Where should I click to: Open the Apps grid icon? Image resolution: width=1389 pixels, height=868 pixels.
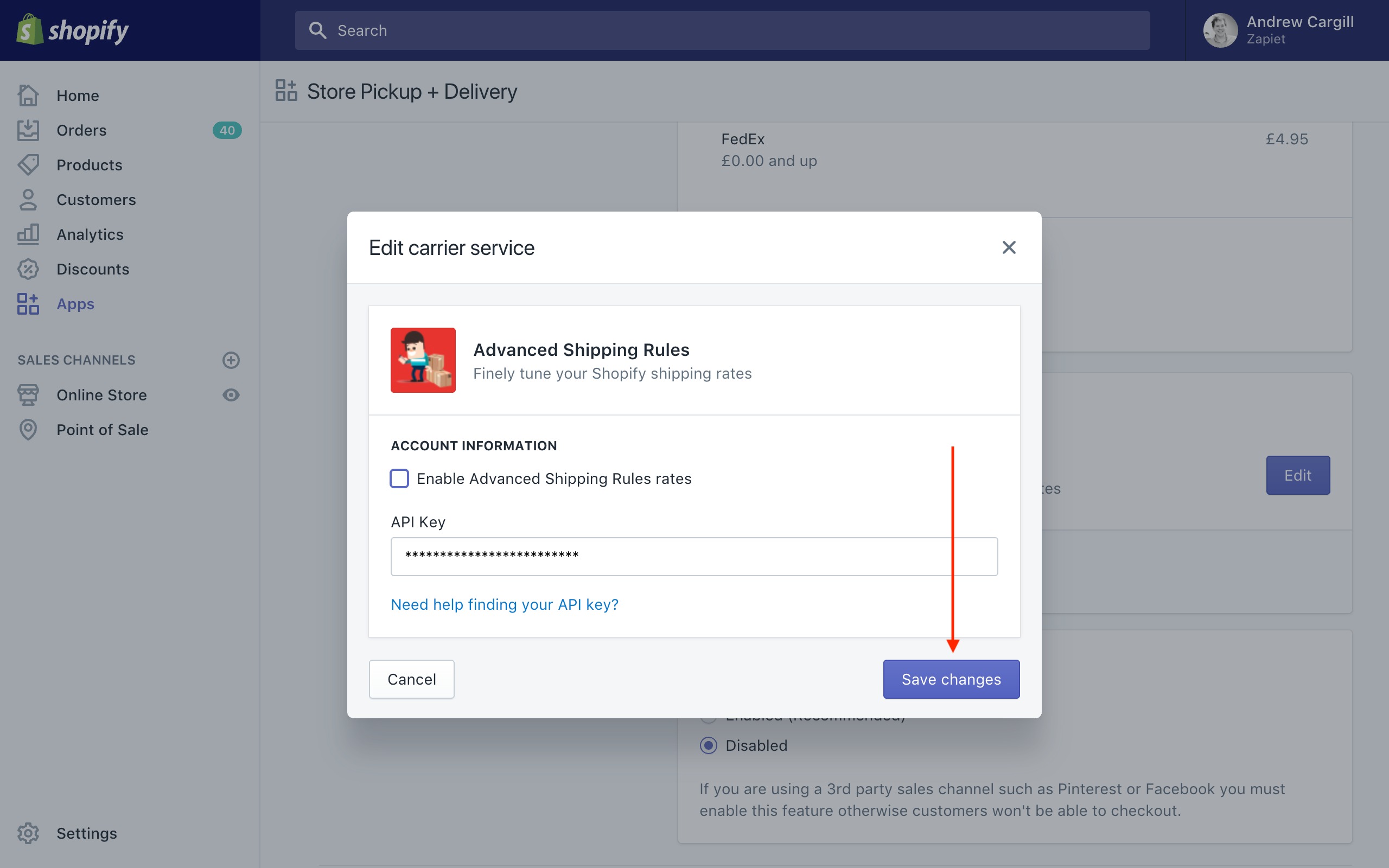[x=28, y=304]
